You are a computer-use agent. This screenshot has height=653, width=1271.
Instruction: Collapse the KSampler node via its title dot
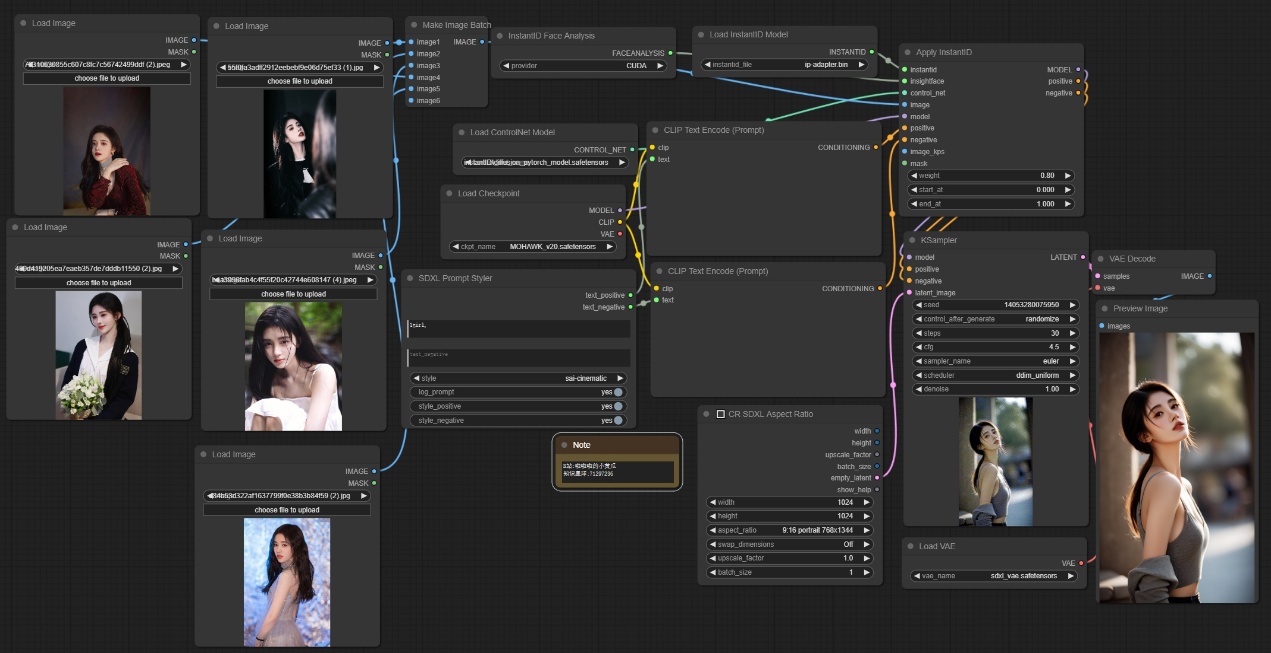pos(912,240)
